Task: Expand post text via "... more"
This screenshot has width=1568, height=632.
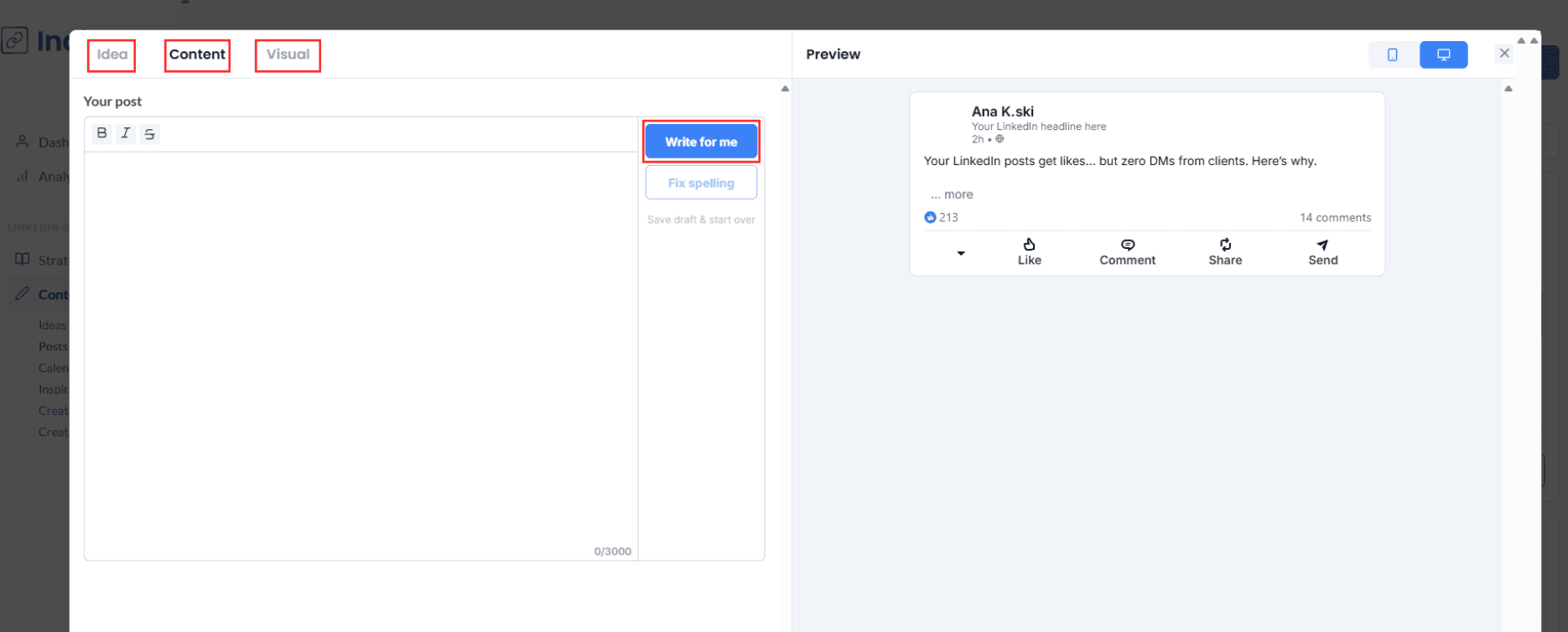Action: point(952,194)
